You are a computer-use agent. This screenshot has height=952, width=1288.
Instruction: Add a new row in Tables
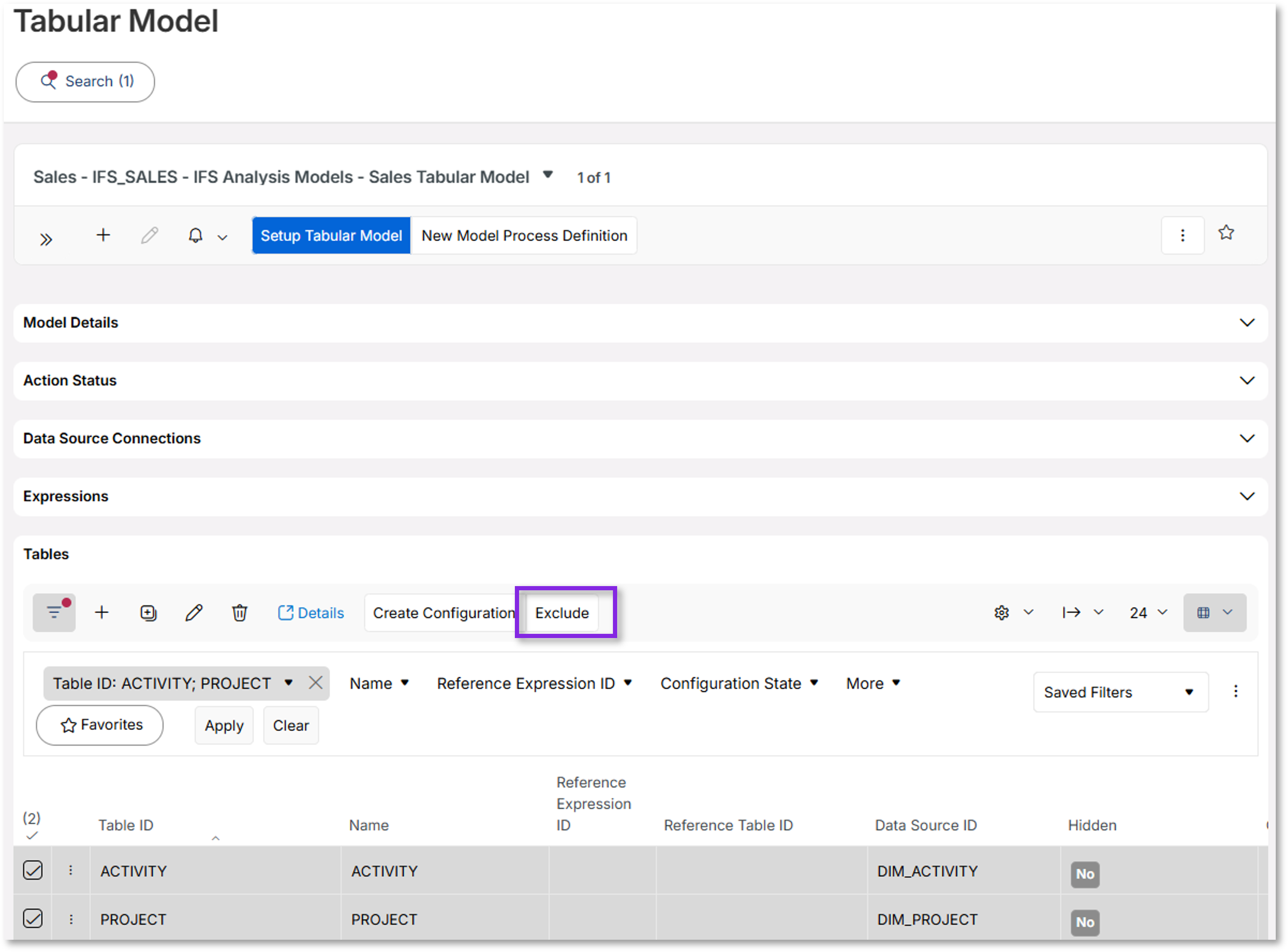[101, 612]
